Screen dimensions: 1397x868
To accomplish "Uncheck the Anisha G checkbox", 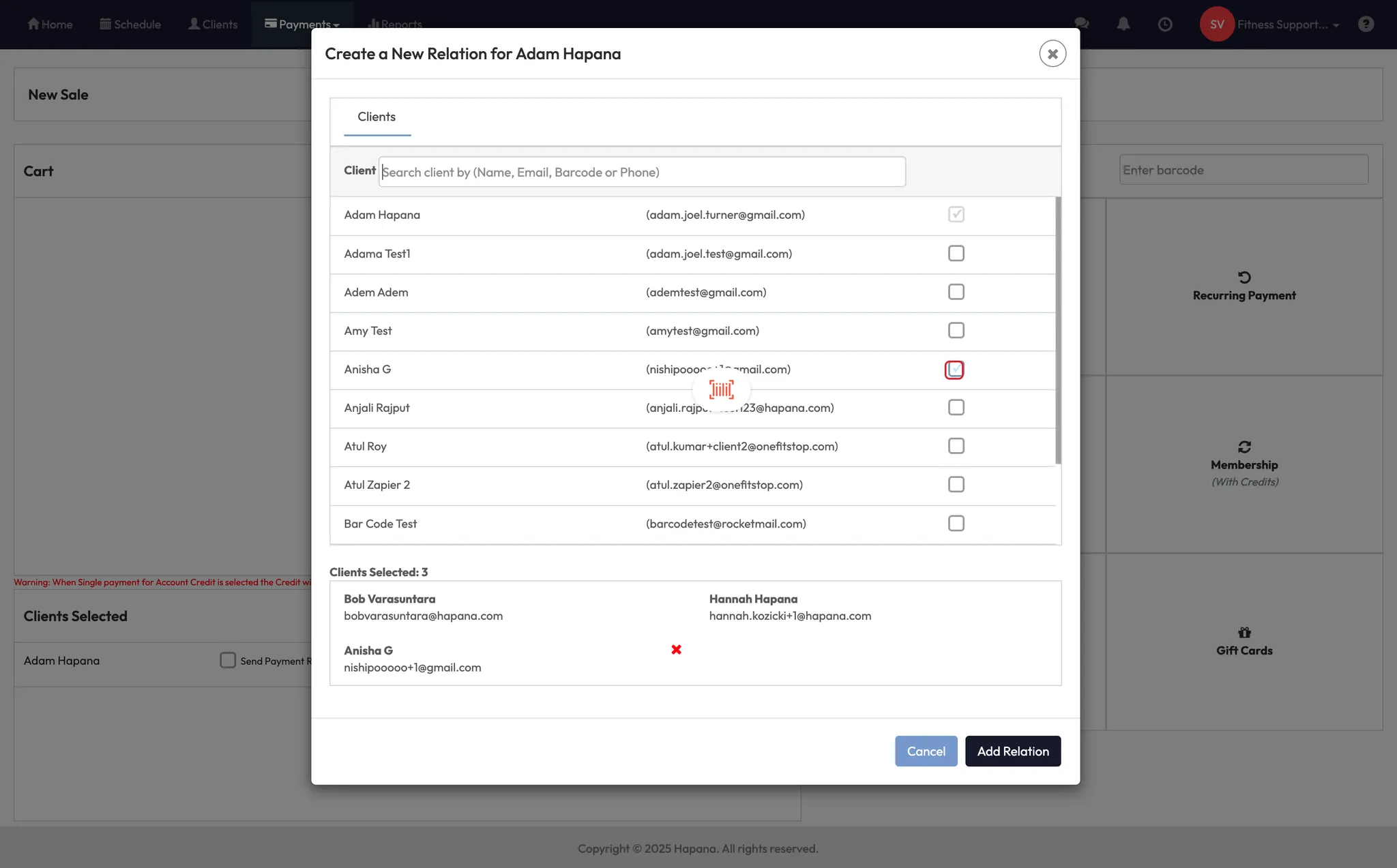I will 954,370.
